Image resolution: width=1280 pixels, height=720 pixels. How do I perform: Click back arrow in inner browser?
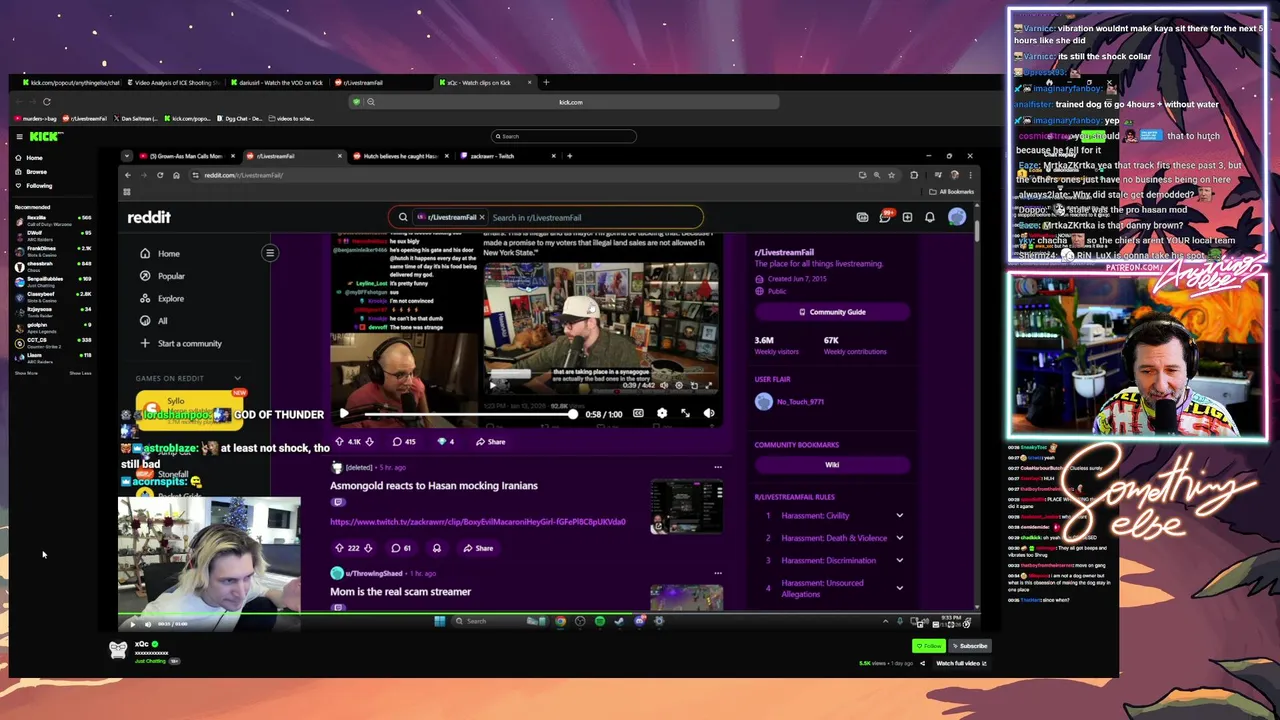pos(127,175)
